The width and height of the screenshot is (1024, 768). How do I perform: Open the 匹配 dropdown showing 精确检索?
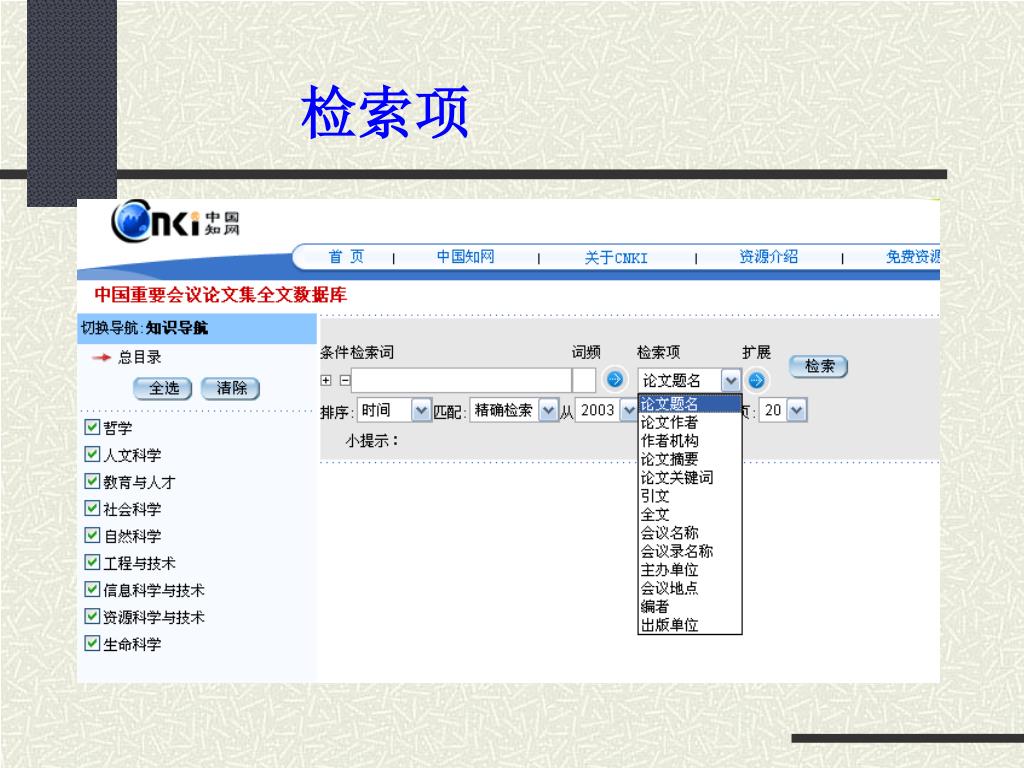[514, 411]
